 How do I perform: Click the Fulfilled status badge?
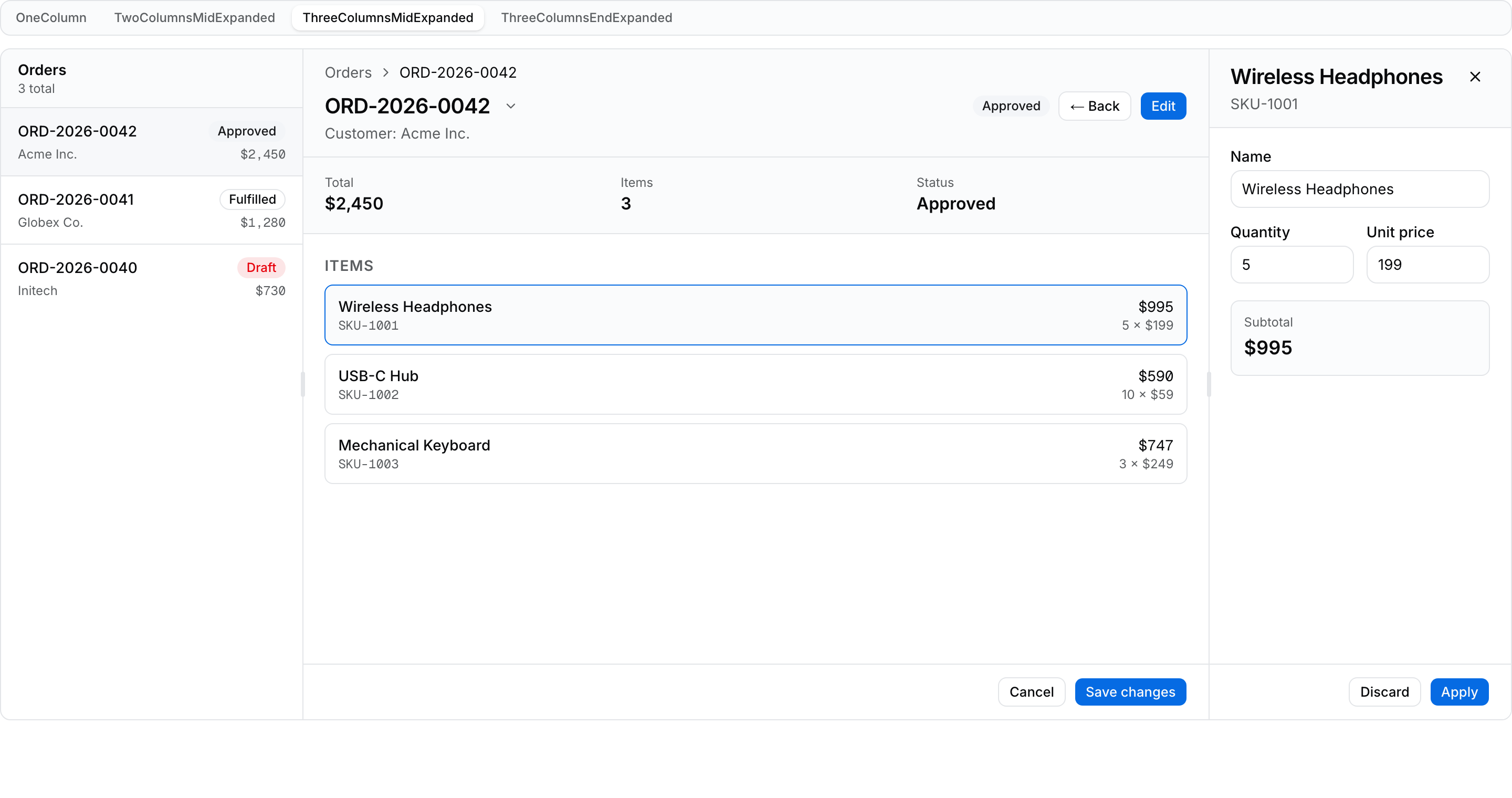tap(253, 199)
